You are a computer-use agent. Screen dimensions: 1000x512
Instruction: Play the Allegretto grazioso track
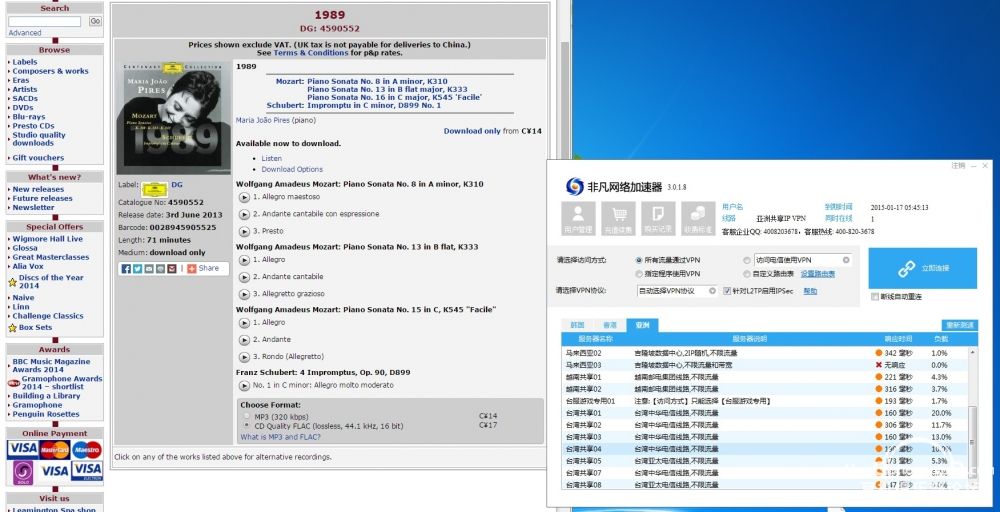(244, 295)
